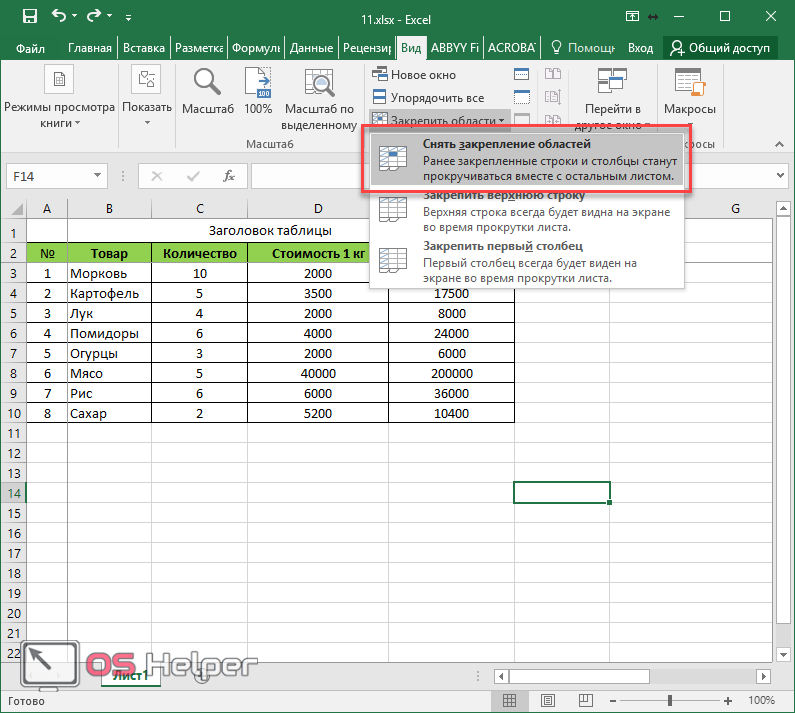Image resolution: width=795 pixels, height=713 pixels.
Task: Click the zoom slider handle
Action: [x=670, y=701]
